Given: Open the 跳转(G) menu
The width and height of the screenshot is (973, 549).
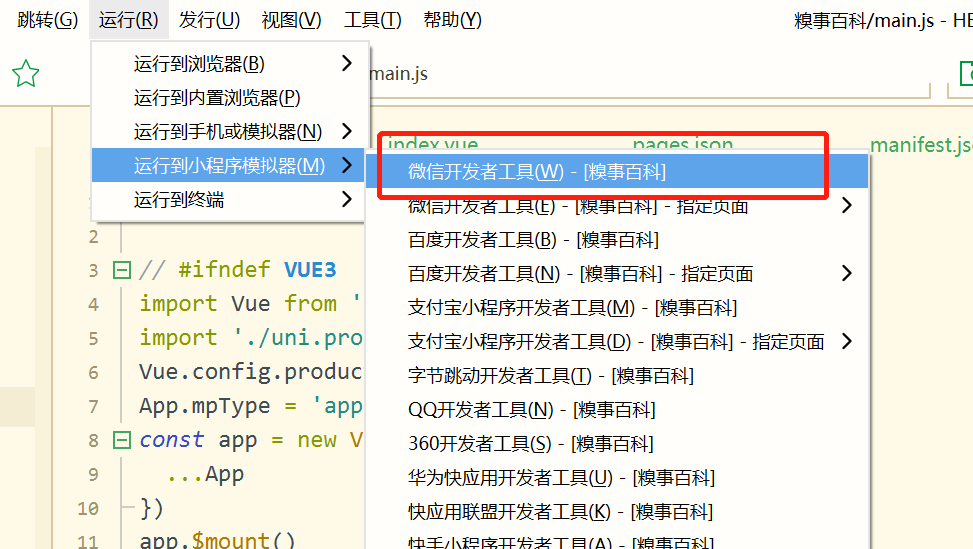Looking at the screenshot, I should coord(47,20).
